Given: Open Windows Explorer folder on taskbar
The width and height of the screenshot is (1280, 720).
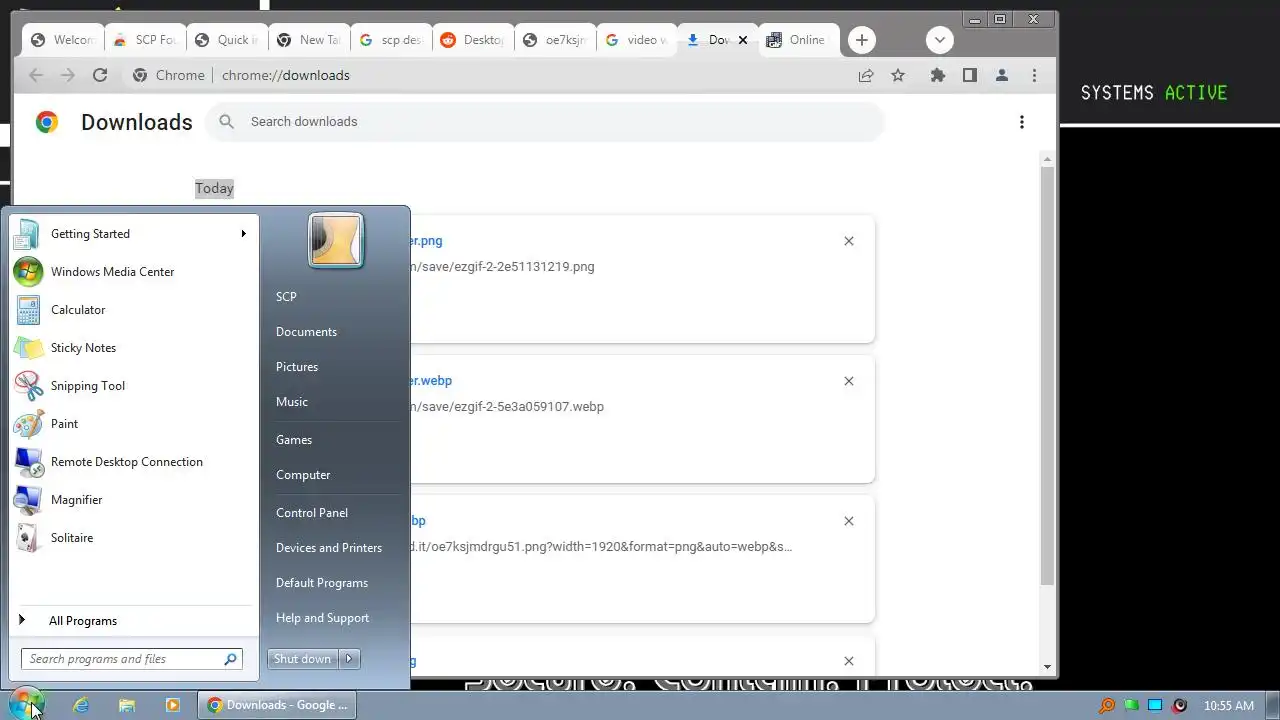Looking at the screenshot, I should tap(127, 705).
